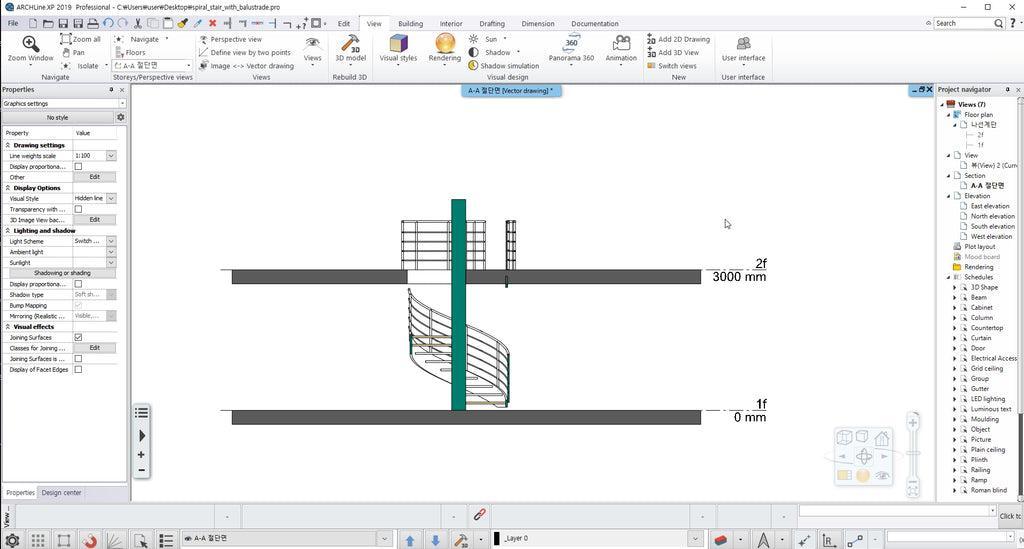
Task: Switch to the Drafting ribbon tab
Action: (492, 24)
